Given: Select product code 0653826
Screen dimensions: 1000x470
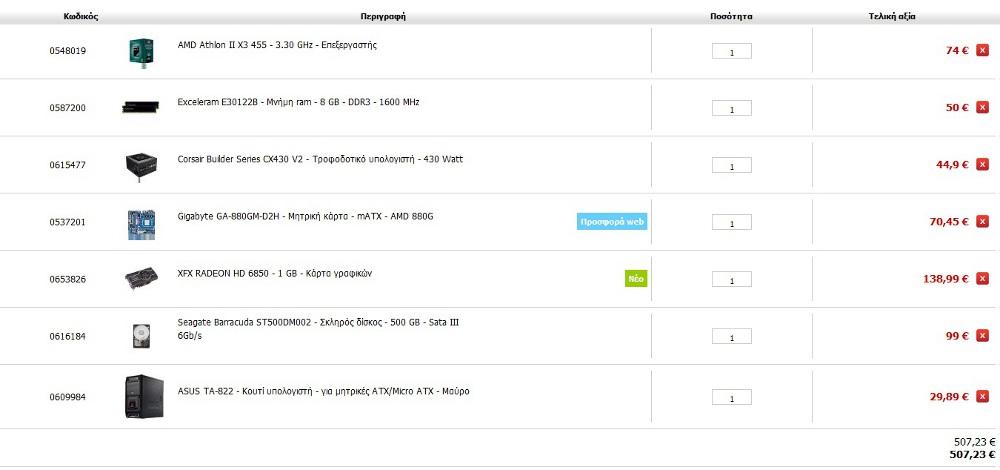Looking at the screenshot, I should click(68, 279).
